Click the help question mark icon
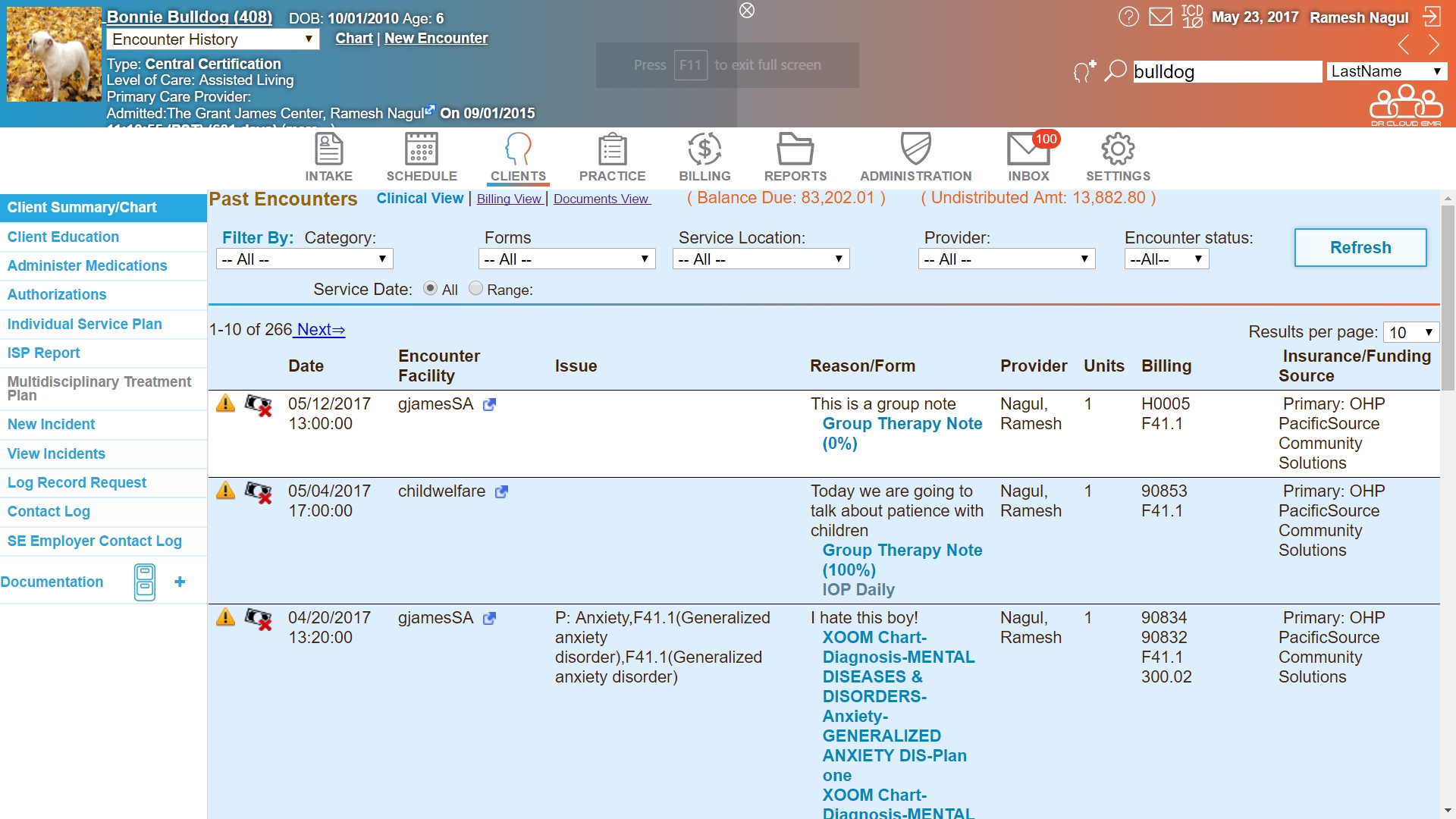 1128,17
